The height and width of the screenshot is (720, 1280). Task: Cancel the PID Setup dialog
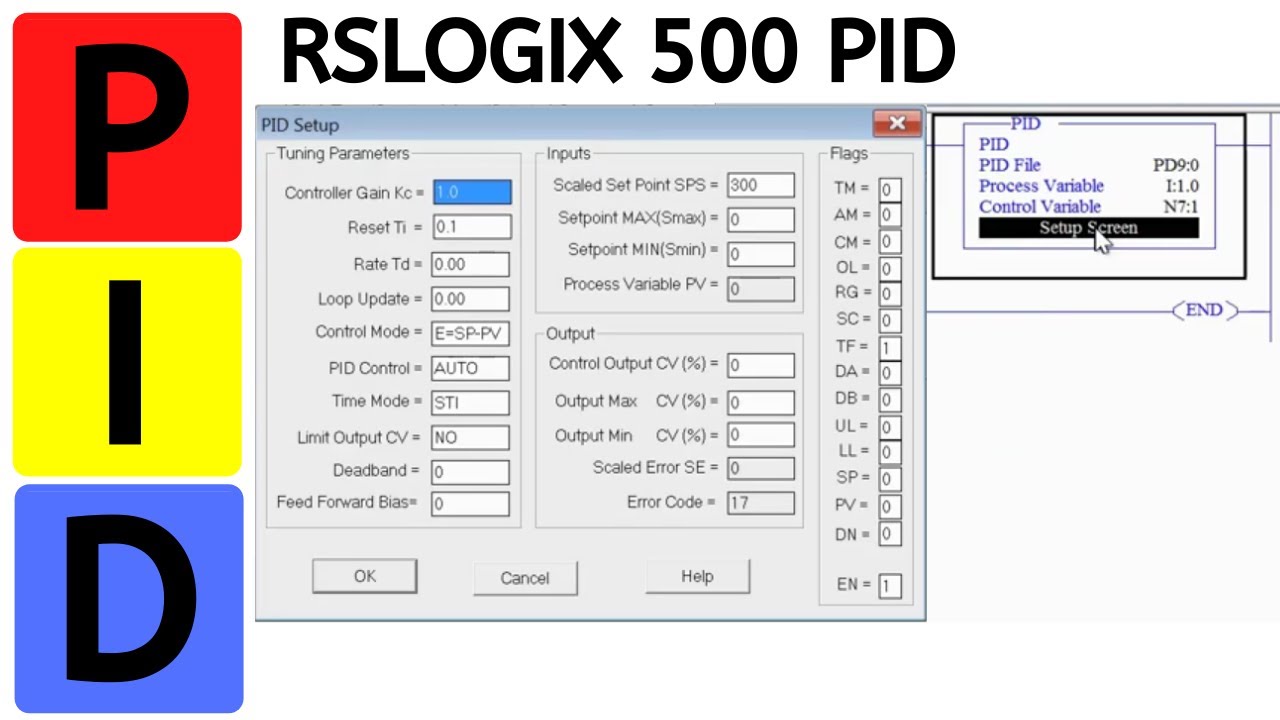pyautogui.click(x=525, y=578)
